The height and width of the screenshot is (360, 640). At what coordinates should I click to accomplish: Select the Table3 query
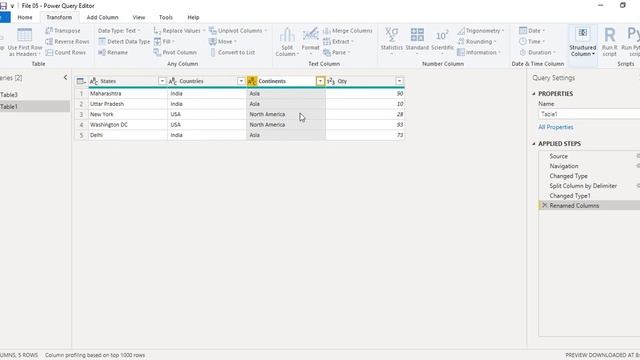pos(35,95)
